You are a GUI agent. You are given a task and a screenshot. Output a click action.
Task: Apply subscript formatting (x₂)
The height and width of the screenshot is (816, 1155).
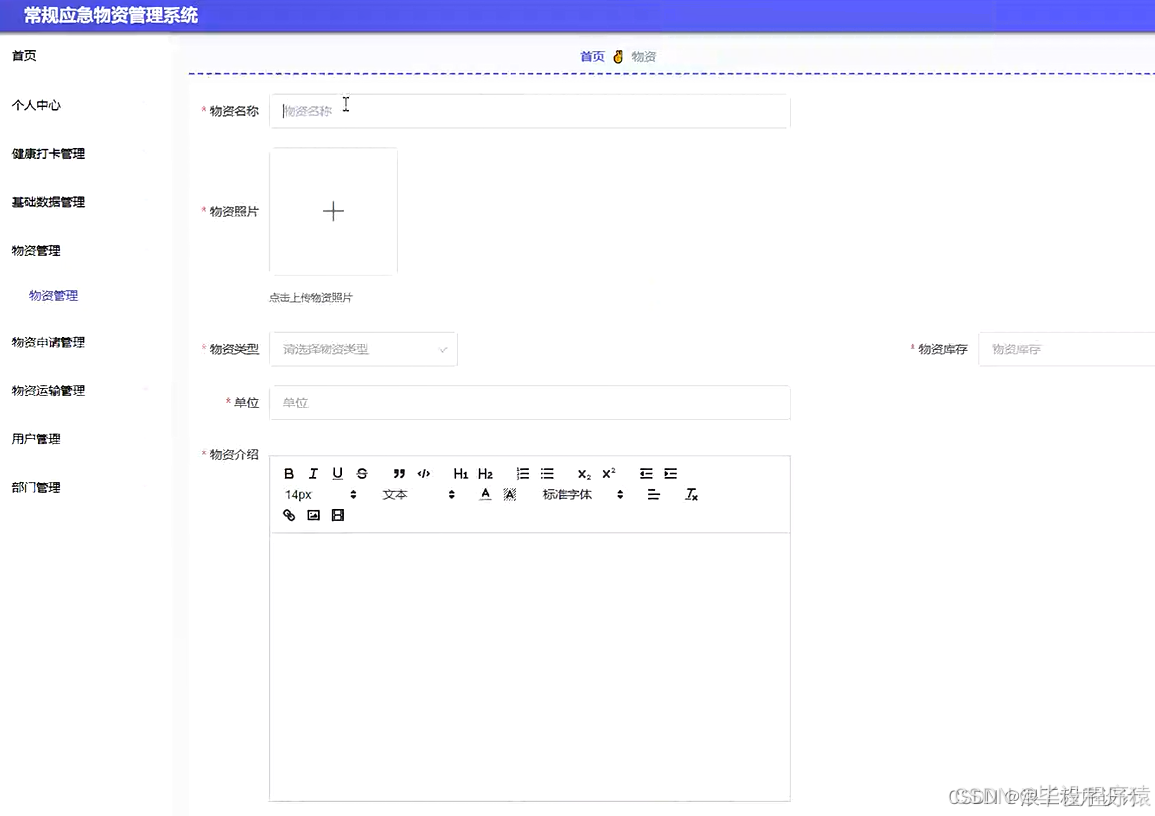[x=584, y=474]
